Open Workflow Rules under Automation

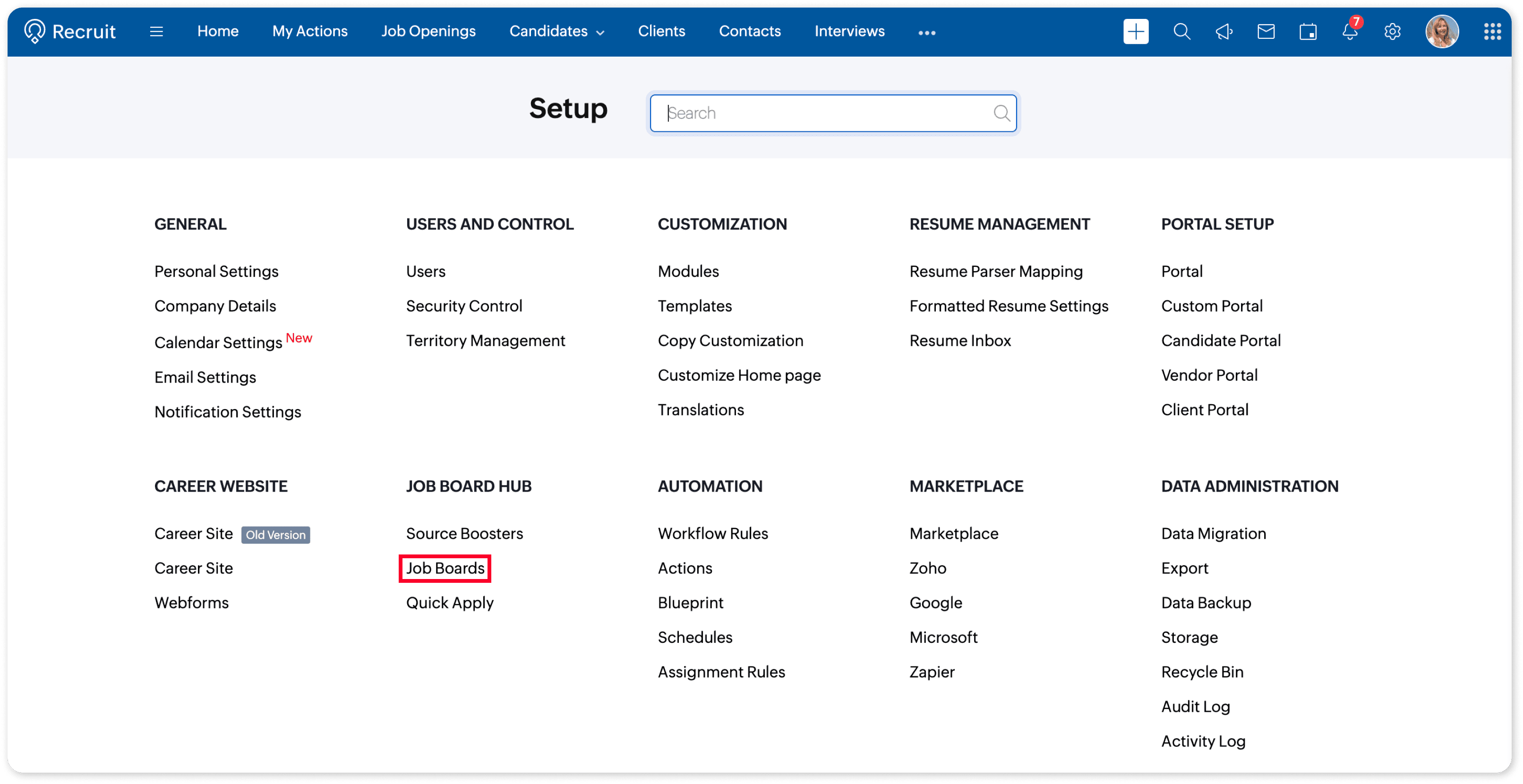[x=712, y=533]
